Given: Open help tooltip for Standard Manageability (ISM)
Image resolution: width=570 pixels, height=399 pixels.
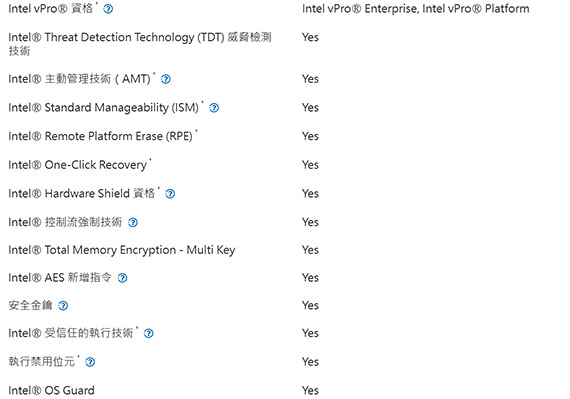Looking at the screenshot, I should coord(214,108).
